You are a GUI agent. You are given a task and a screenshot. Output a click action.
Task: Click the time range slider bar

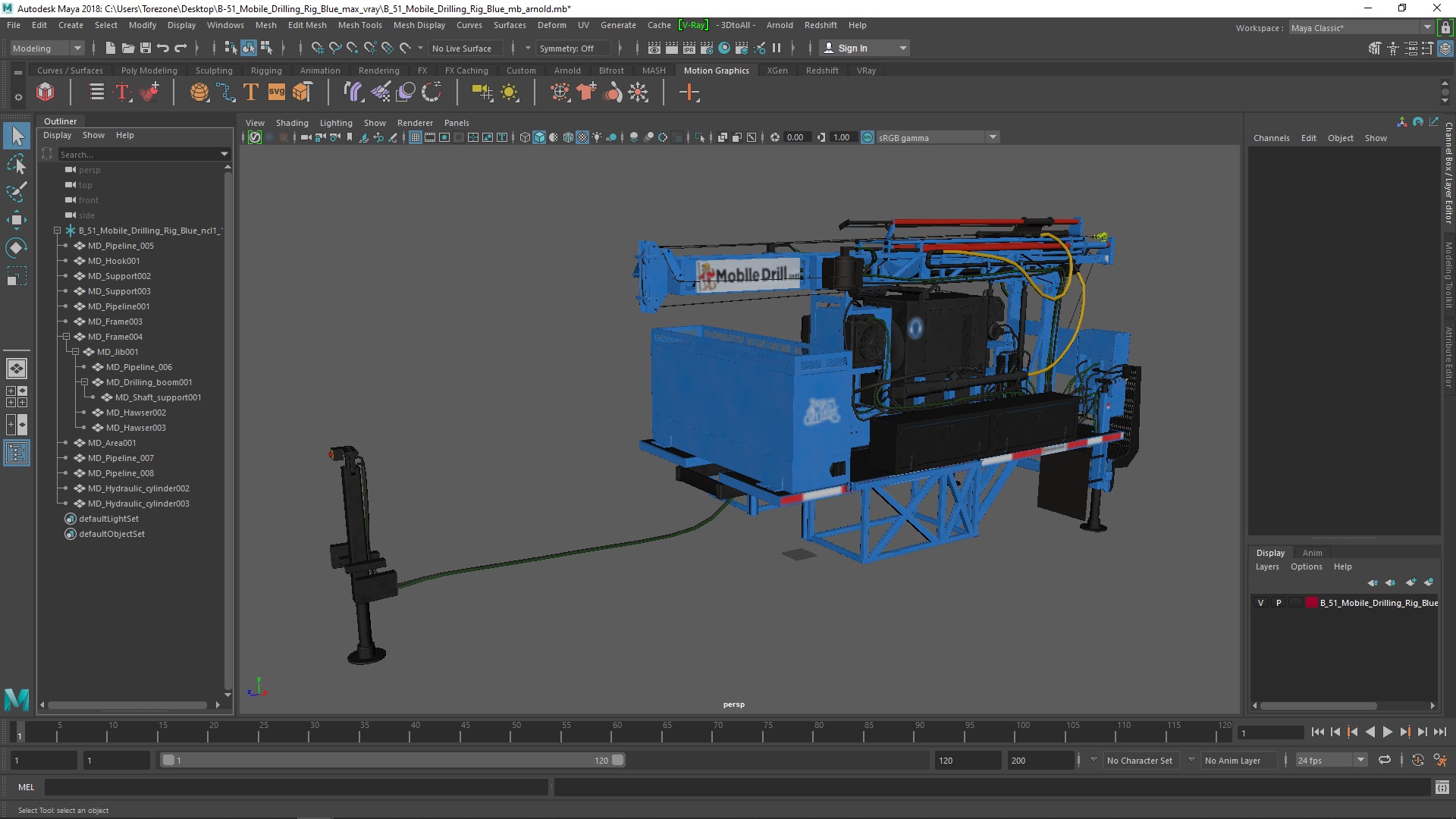click(x=393, y=760)
